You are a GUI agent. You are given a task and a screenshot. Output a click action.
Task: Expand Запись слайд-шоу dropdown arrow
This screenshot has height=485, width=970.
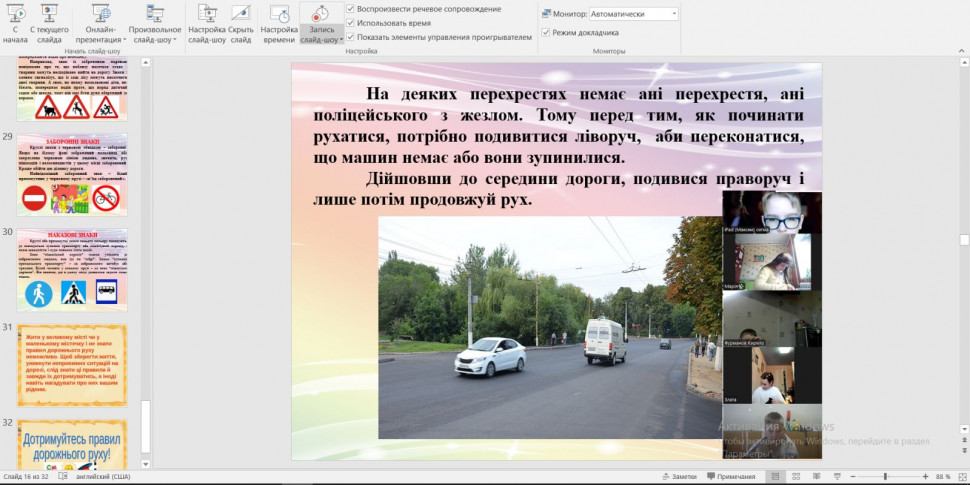[341, 40]
